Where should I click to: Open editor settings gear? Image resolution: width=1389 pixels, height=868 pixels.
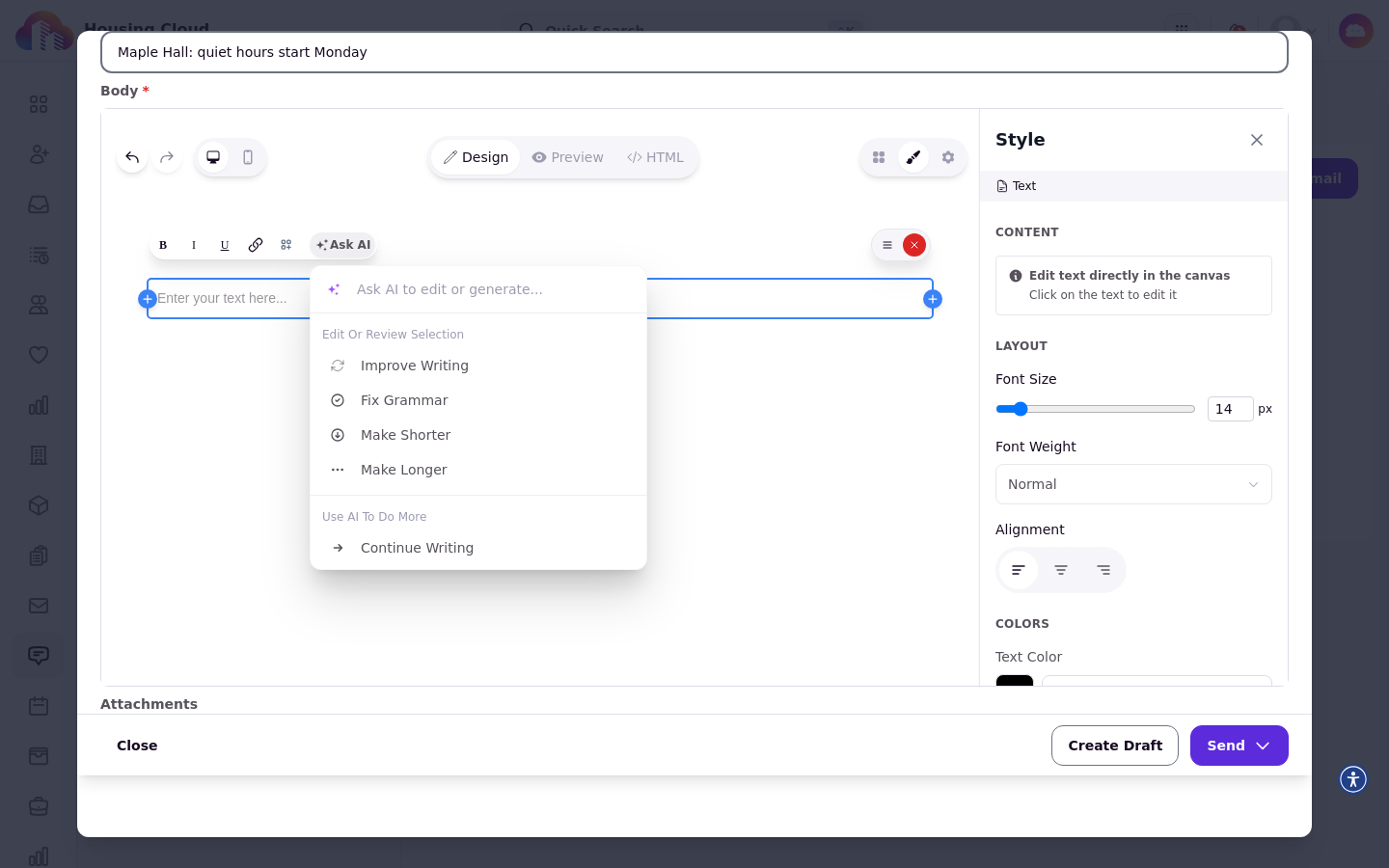[948, 157]
